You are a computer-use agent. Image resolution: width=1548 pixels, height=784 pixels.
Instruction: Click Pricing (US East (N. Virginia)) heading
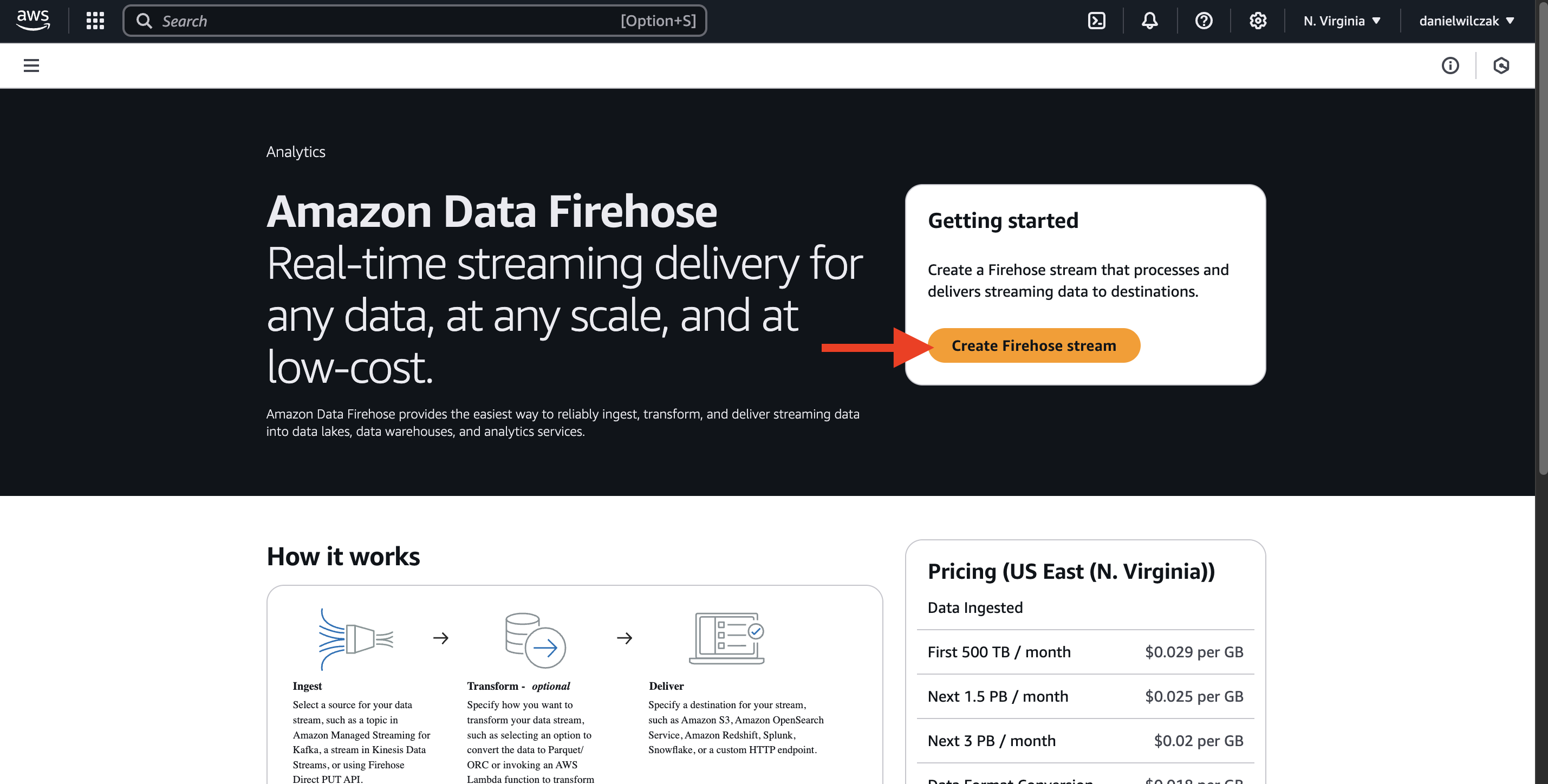1071,571
